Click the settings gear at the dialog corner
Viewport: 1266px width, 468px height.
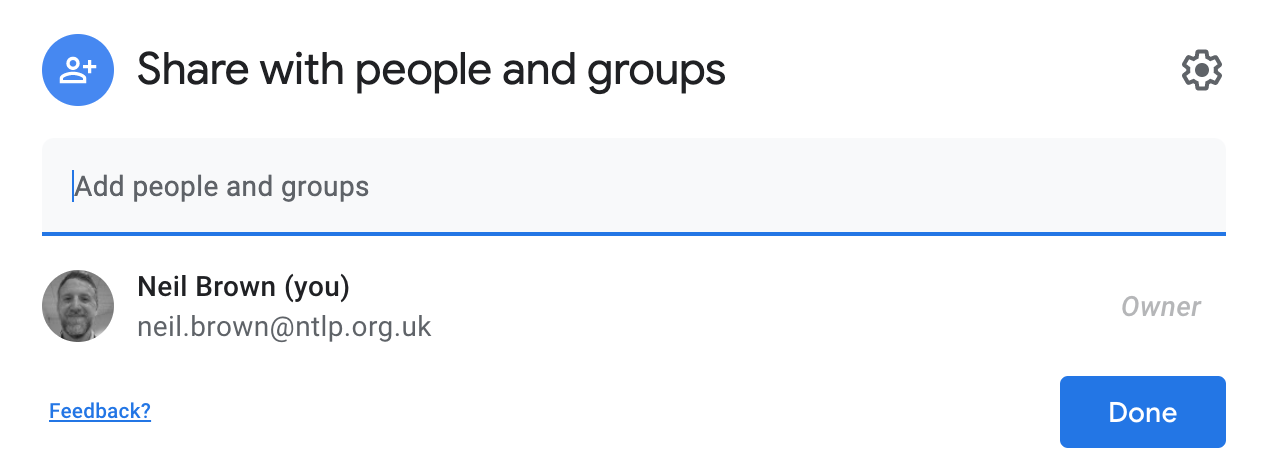point(1202,70)
